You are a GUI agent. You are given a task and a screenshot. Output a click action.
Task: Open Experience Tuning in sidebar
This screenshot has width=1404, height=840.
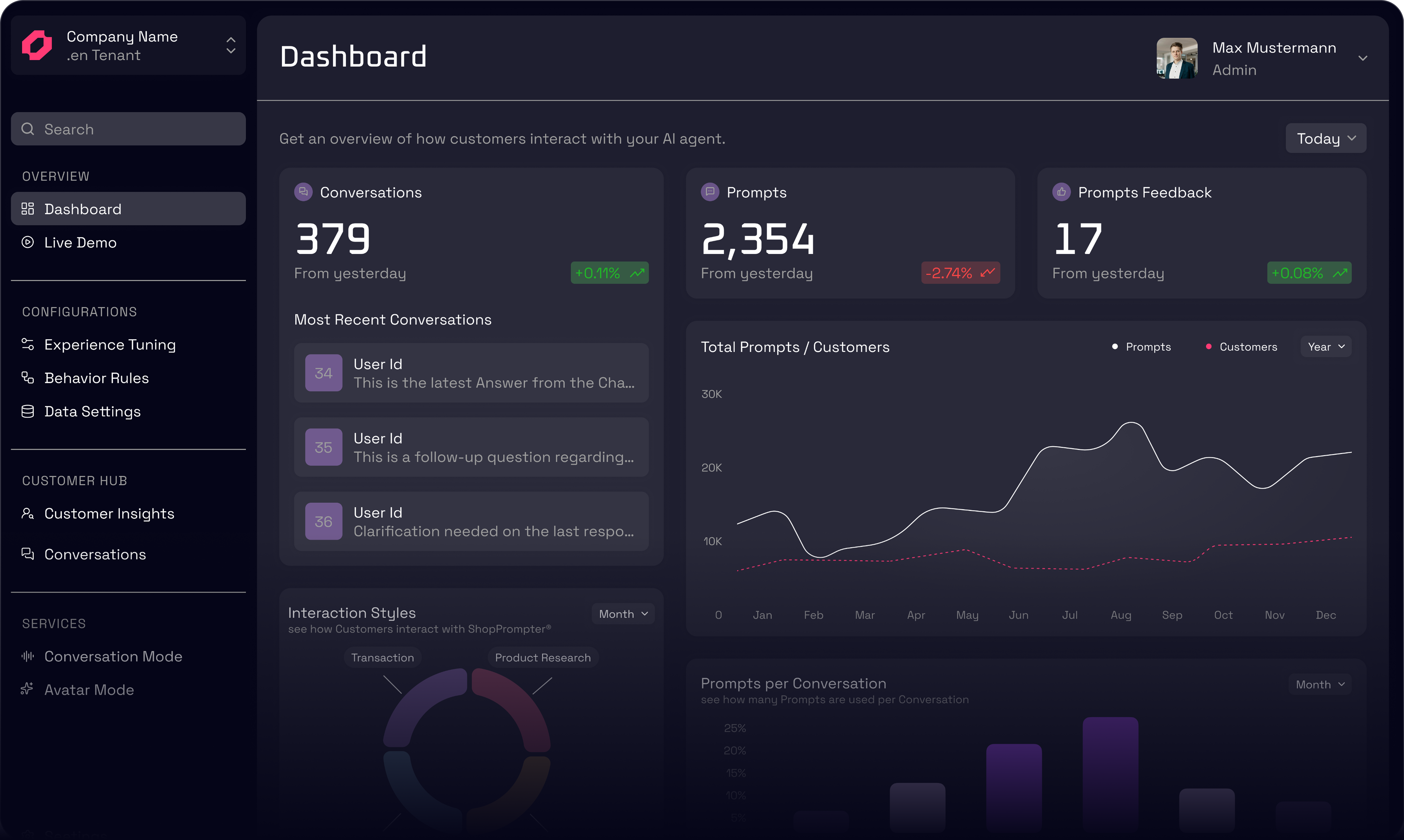click(x=110, y=345)
